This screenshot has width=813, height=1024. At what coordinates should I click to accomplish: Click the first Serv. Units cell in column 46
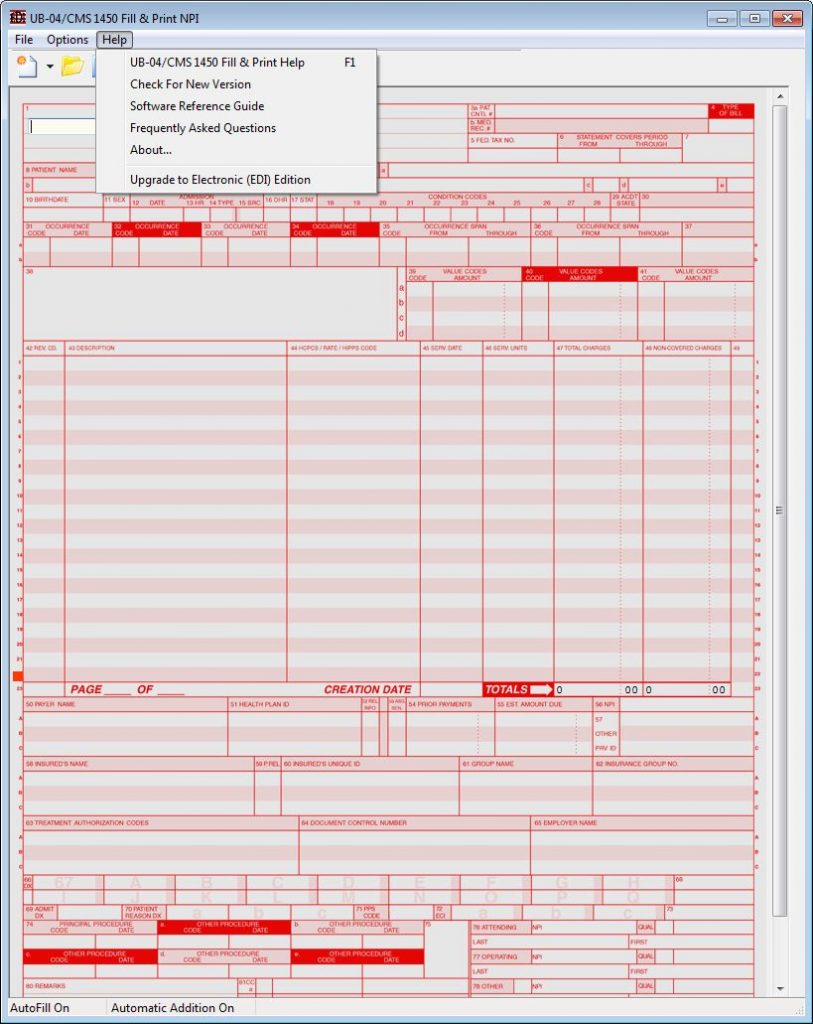518,362
